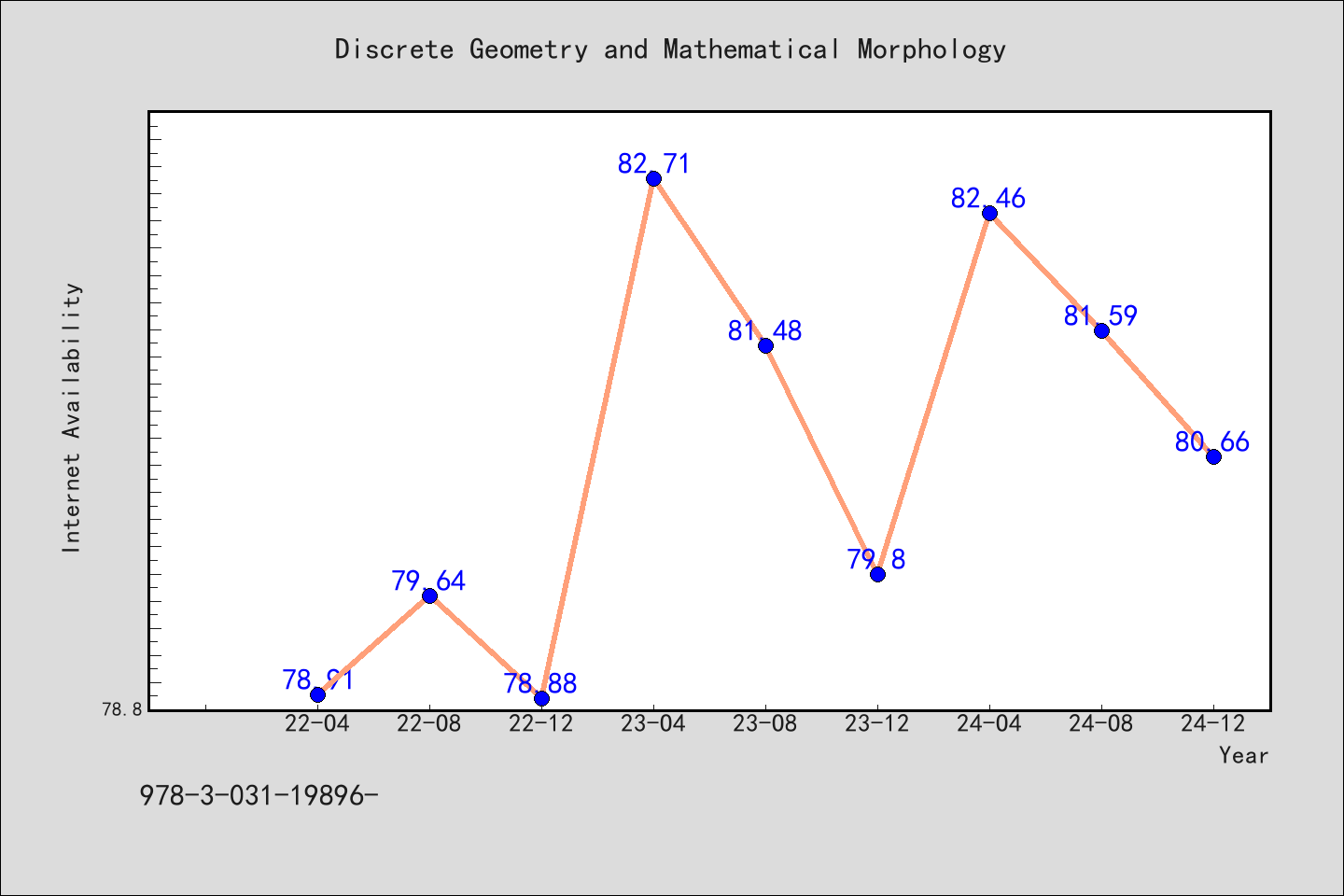
Task: Click the chart title 'Discrete Geometry and Mathematical Morphology'
Action: point(670,49)
